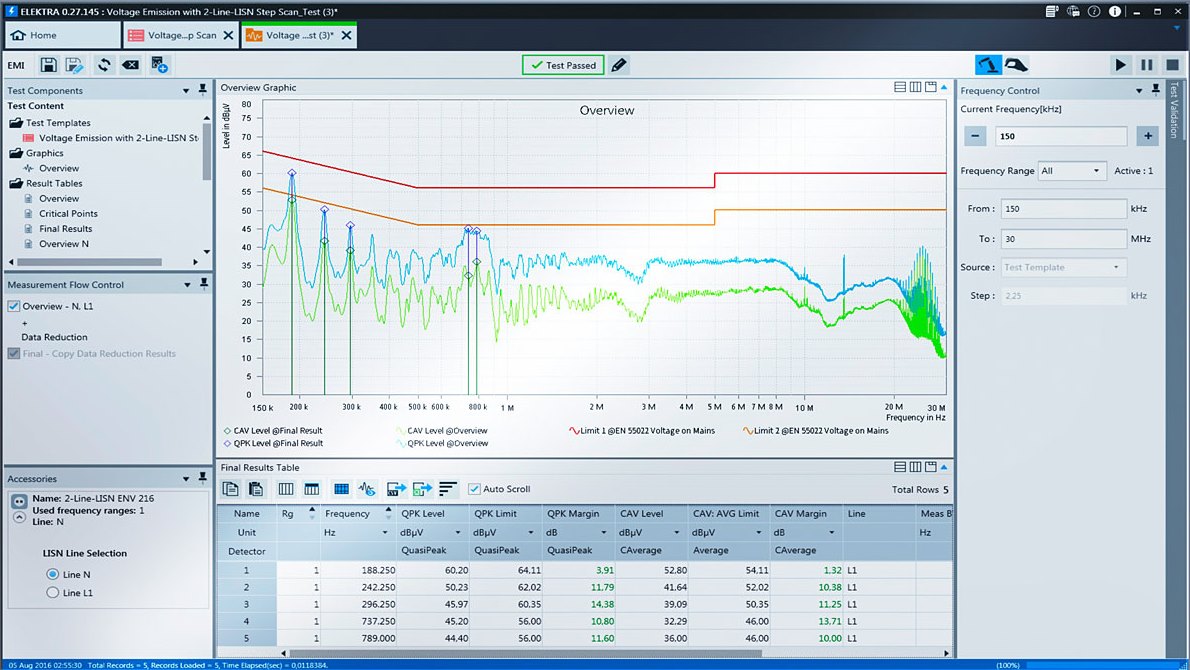
Task: Open the help question-mark icon in title bar
Action: tap(1096, 10)
